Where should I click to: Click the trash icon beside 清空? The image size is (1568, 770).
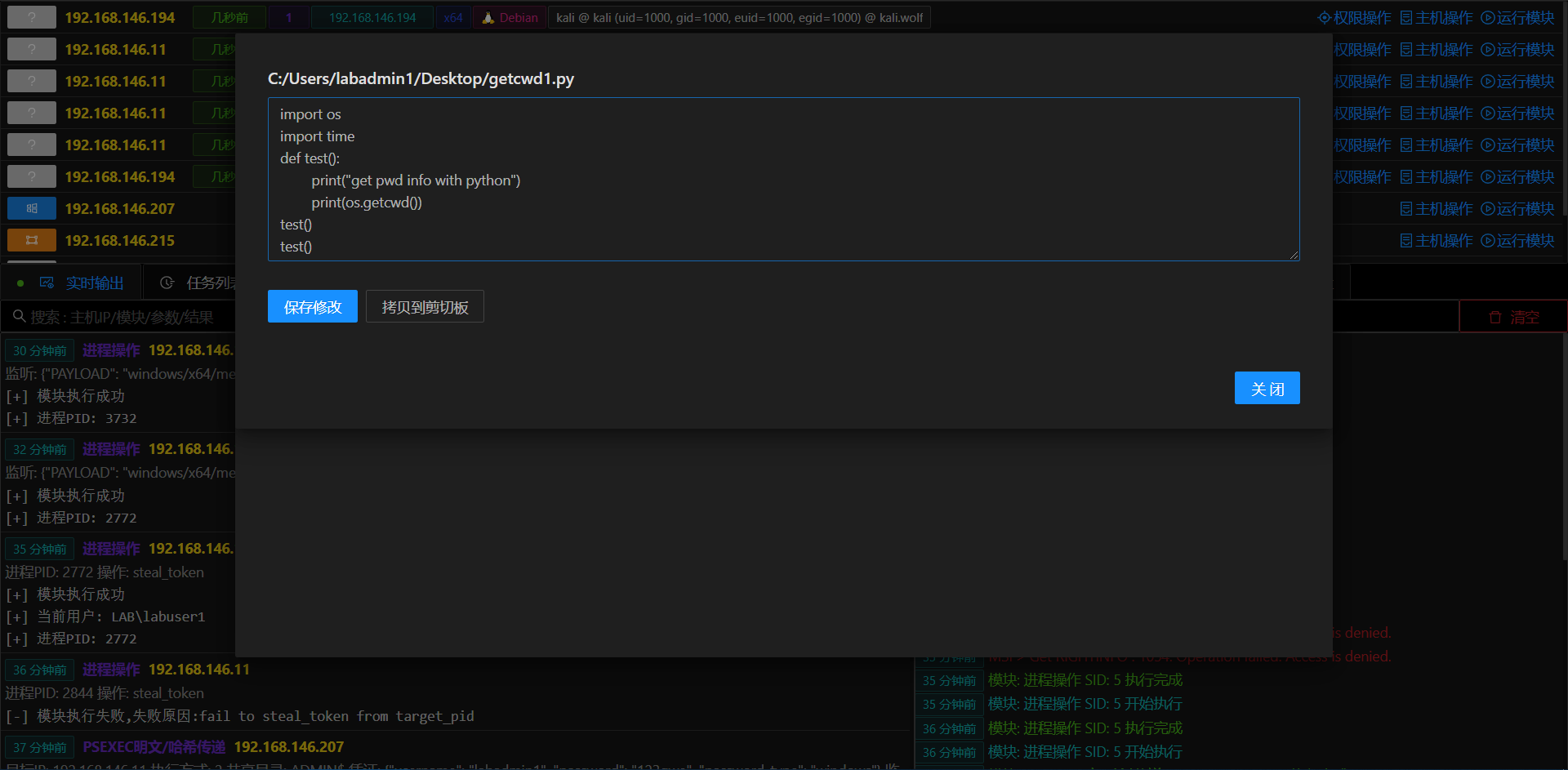[x=1495, y=317]
